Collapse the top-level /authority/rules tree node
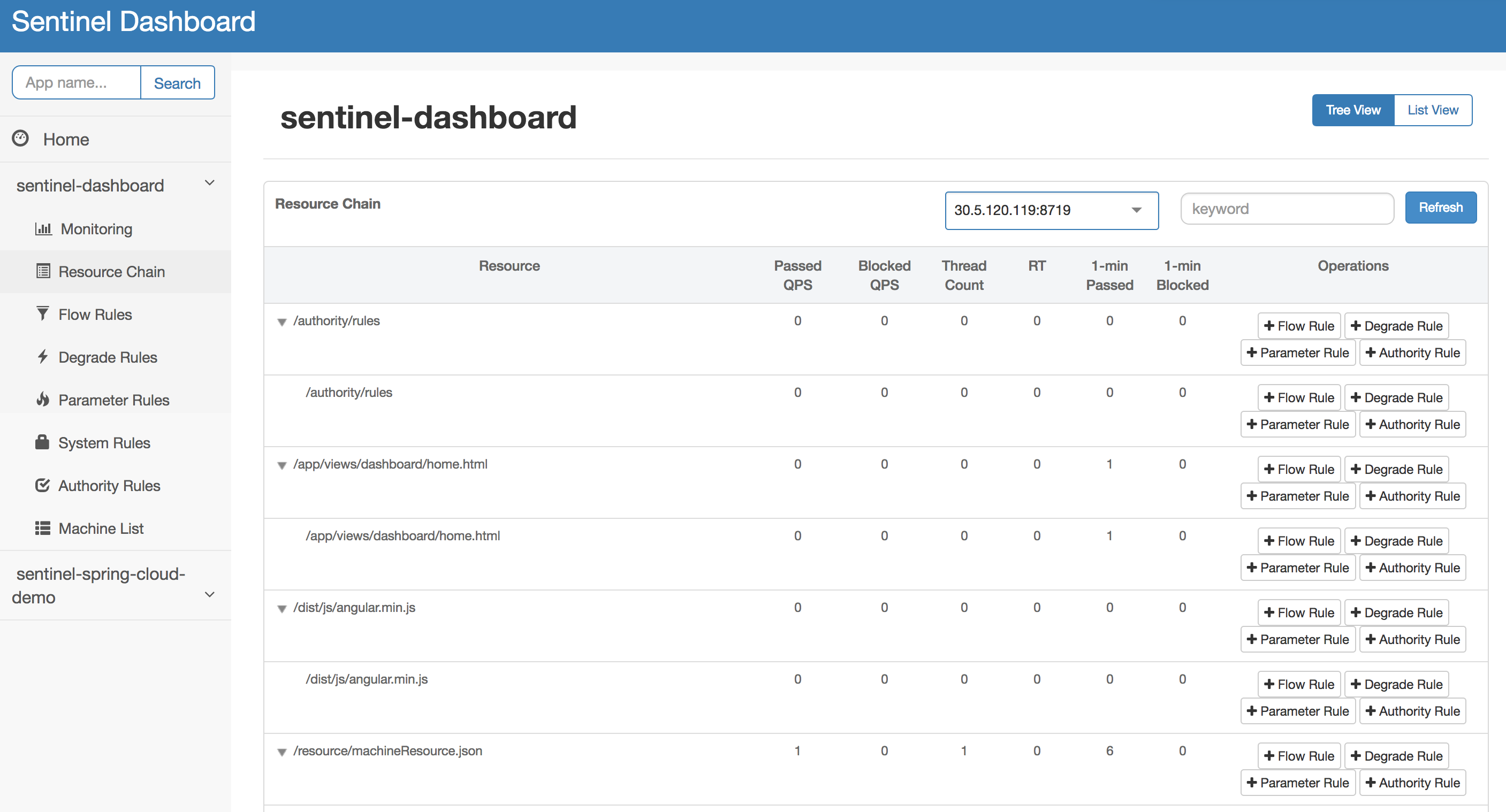Image resolution: width=1506 pixels, height=812 pixels. [x=282, y=322]
